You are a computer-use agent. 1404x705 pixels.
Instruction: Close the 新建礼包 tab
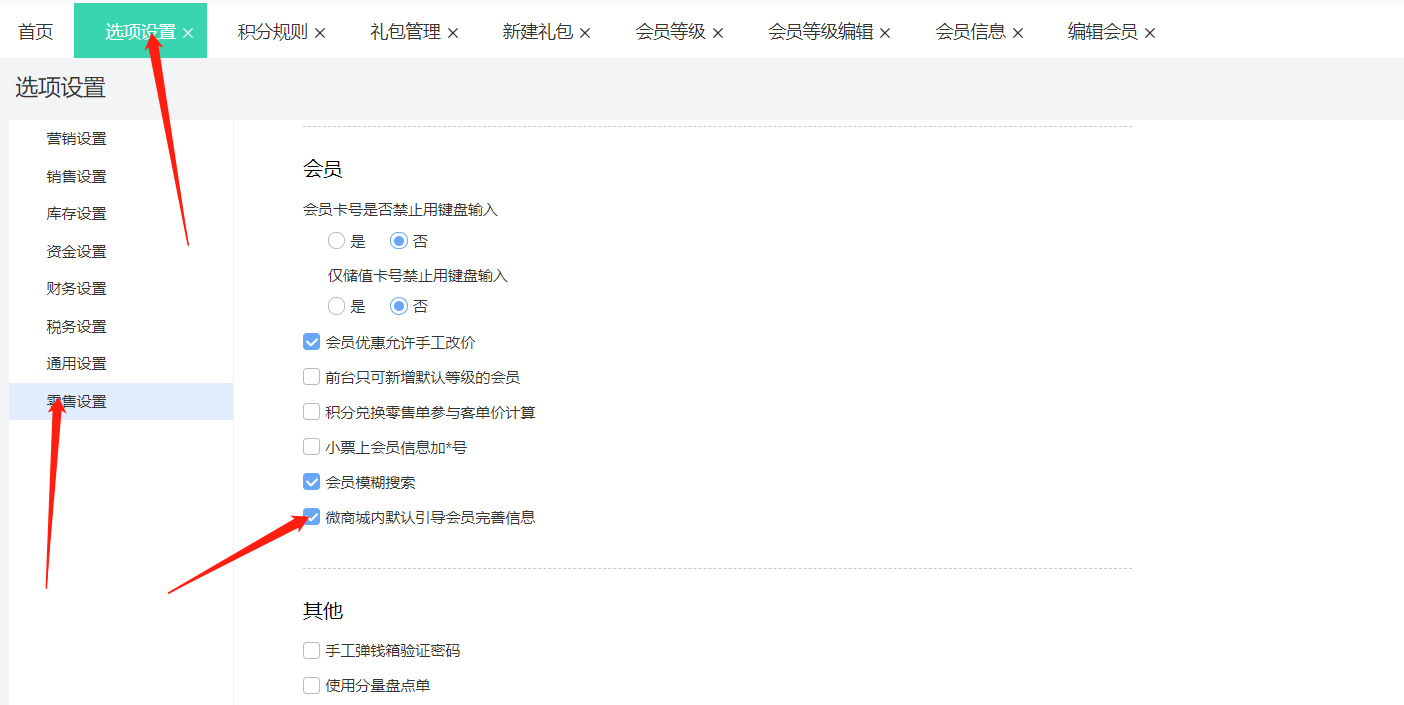pyautogui.click(x=586, y=31)
